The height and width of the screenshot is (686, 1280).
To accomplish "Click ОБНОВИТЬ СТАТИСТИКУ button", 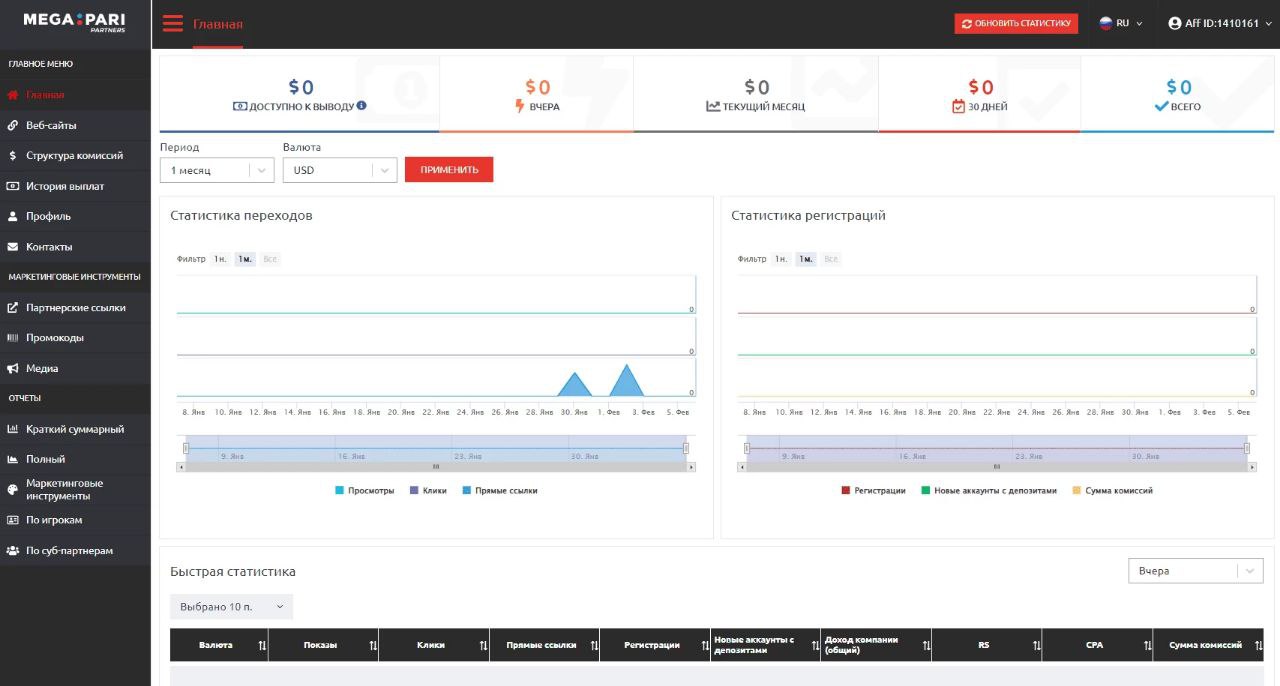I will tap(1016, 24).
